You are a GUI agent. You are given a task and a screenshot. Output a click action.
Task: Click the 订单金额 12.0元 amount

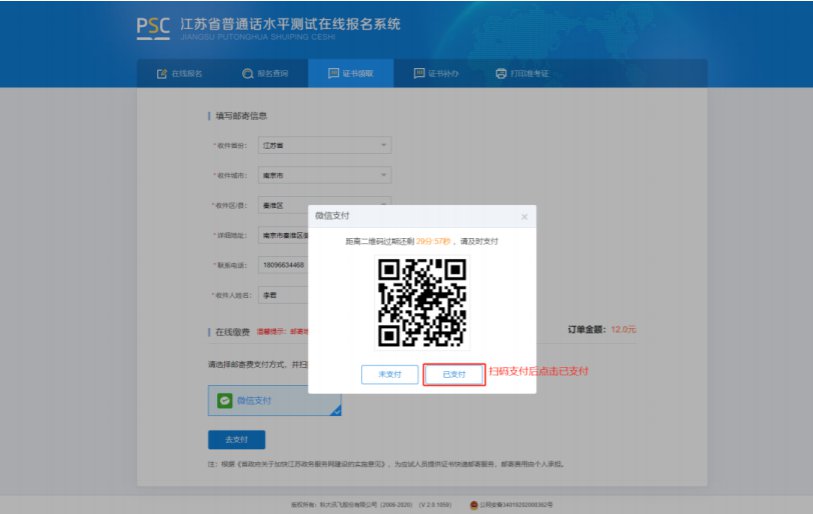coord(602,329)
